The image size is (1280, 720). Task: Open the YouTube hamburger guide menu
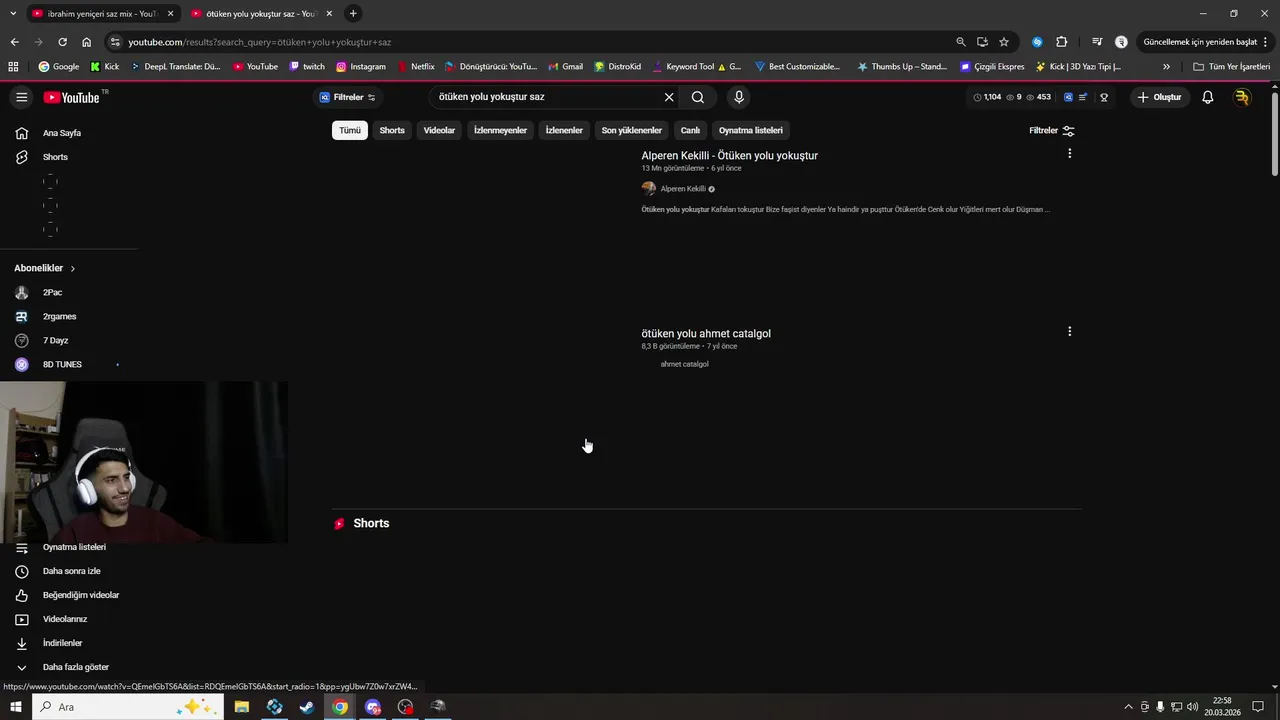coord(21,97)
